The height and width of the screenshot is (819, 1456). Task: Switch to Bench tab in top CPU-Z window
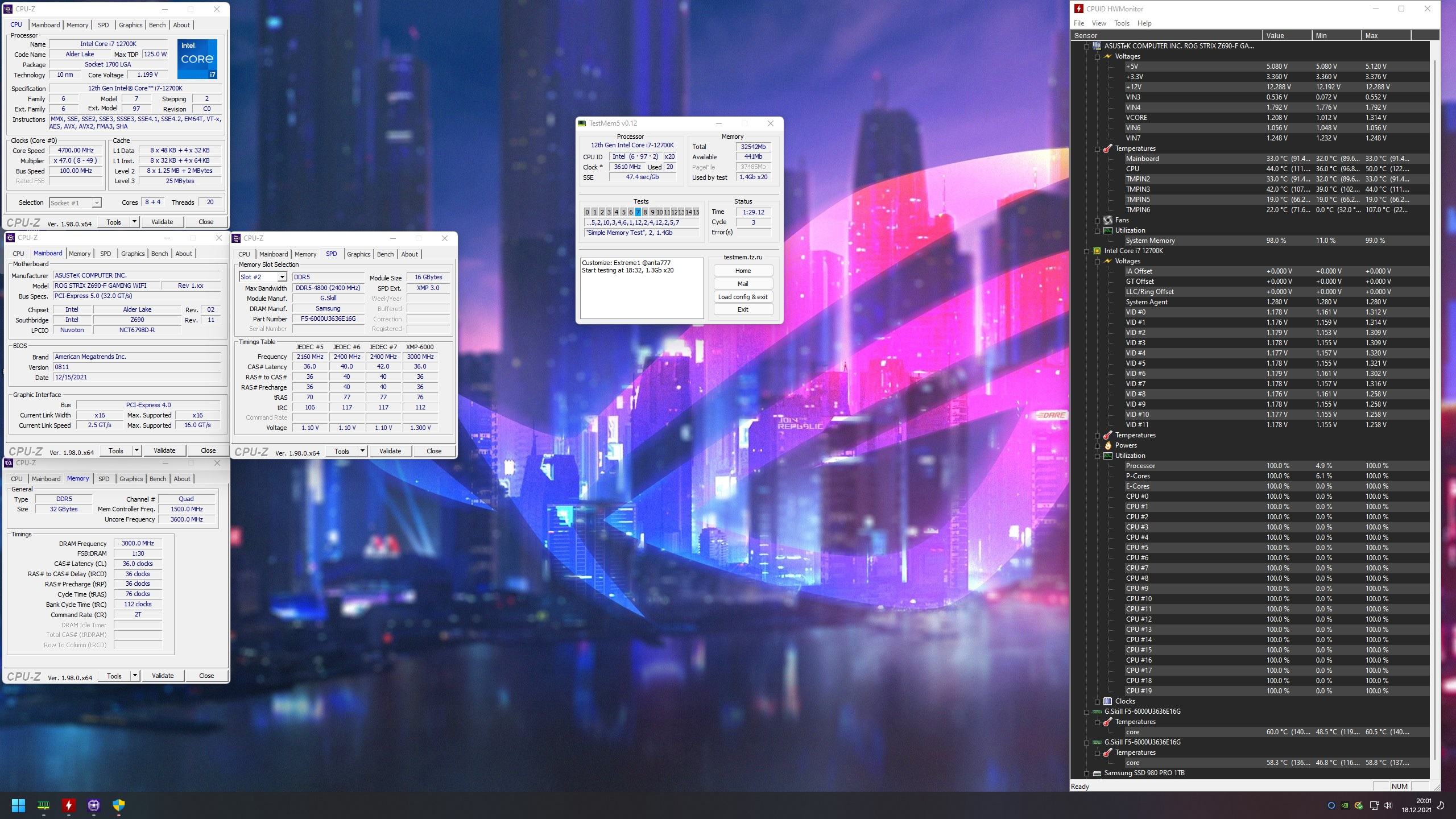click(x=158, y=25)
